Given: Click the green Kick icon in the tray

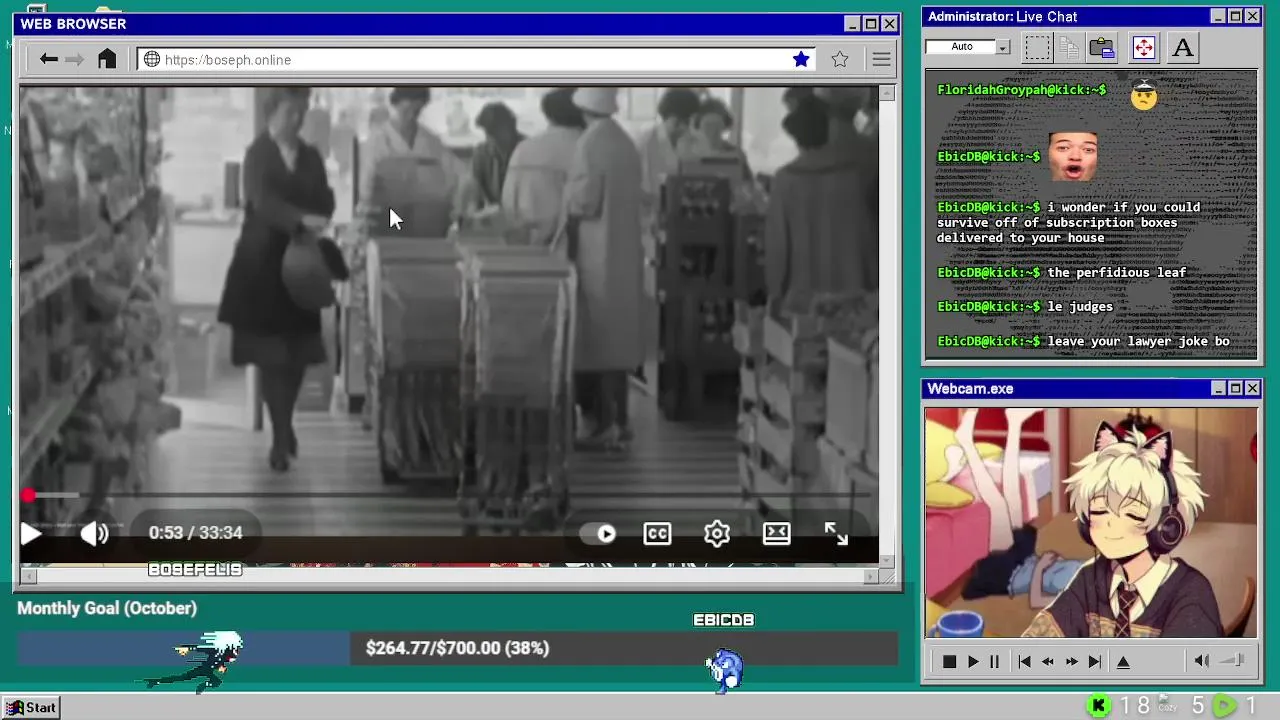Looking at the screenshot, I should point(1098,706).
